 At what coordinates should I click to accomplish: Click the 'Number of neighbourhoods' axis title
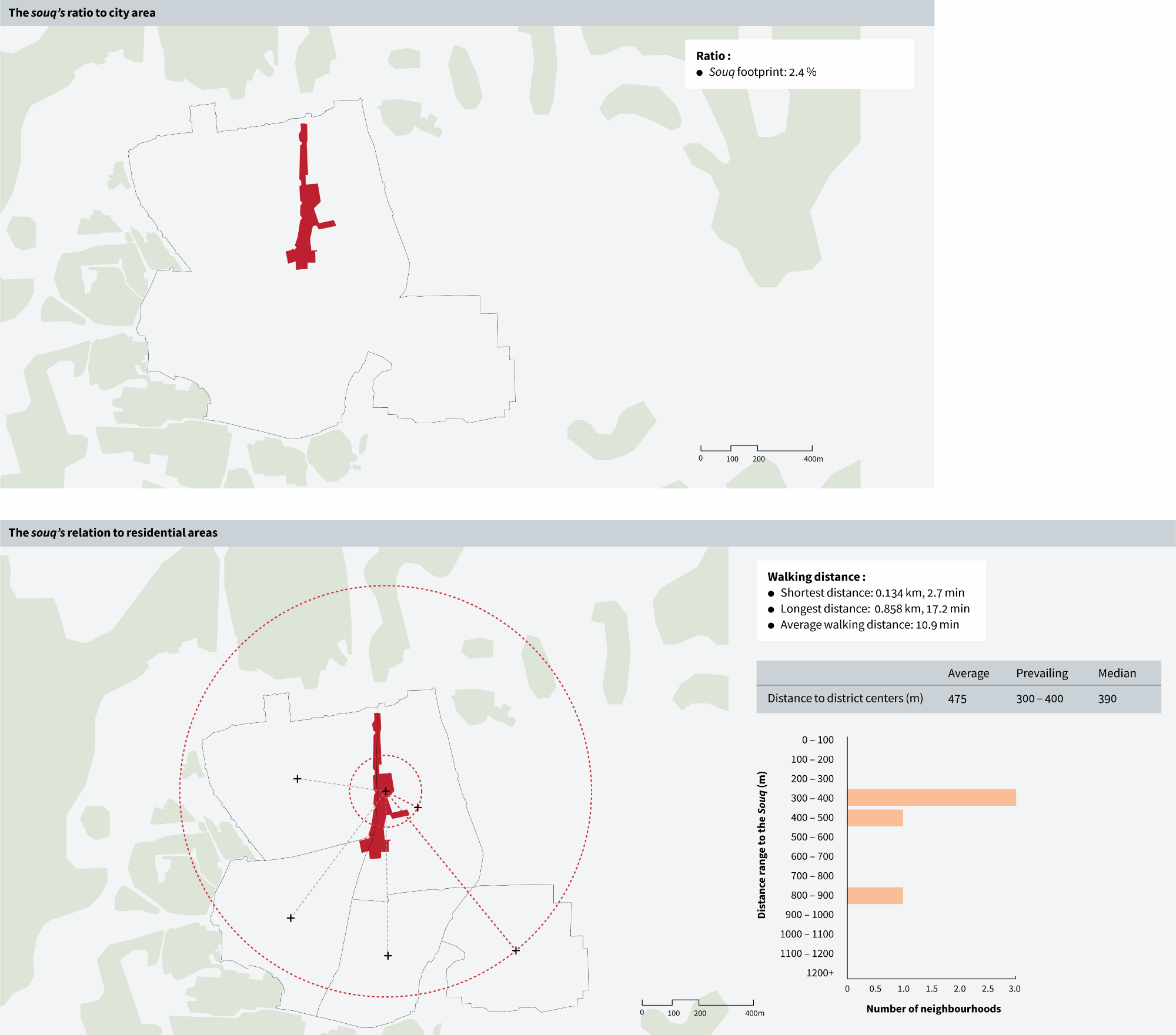(933, 1009)
